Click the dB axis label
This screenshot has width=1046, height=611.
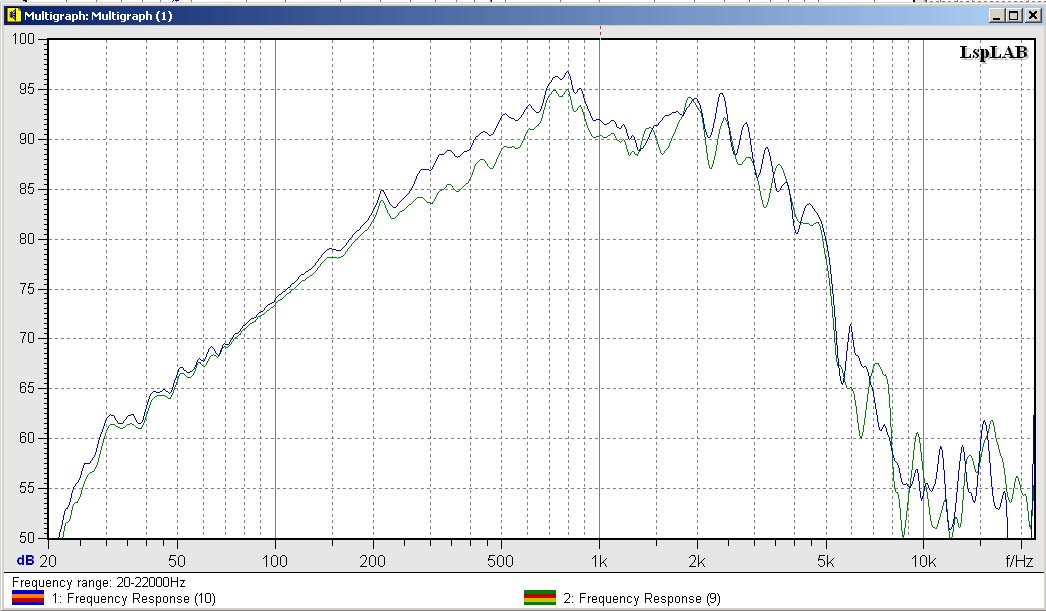click(25, 561)
